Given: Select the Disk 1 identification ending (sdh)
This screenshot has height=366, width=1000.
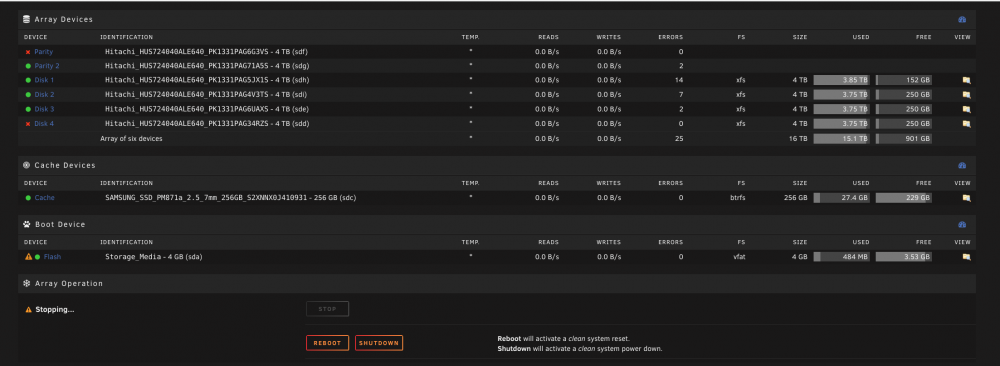Looking at the screenshot, I should click(207, 80).
